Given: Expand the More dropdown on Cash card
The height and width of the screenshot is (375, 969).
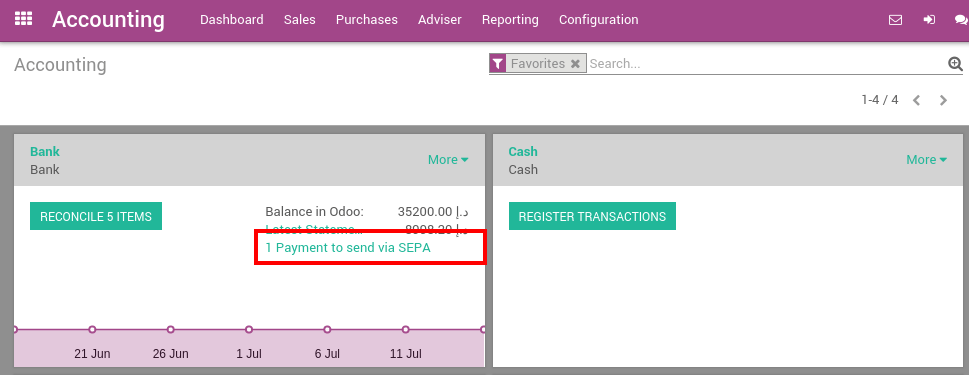Looking at the screenshot, I should pos(926,159).
